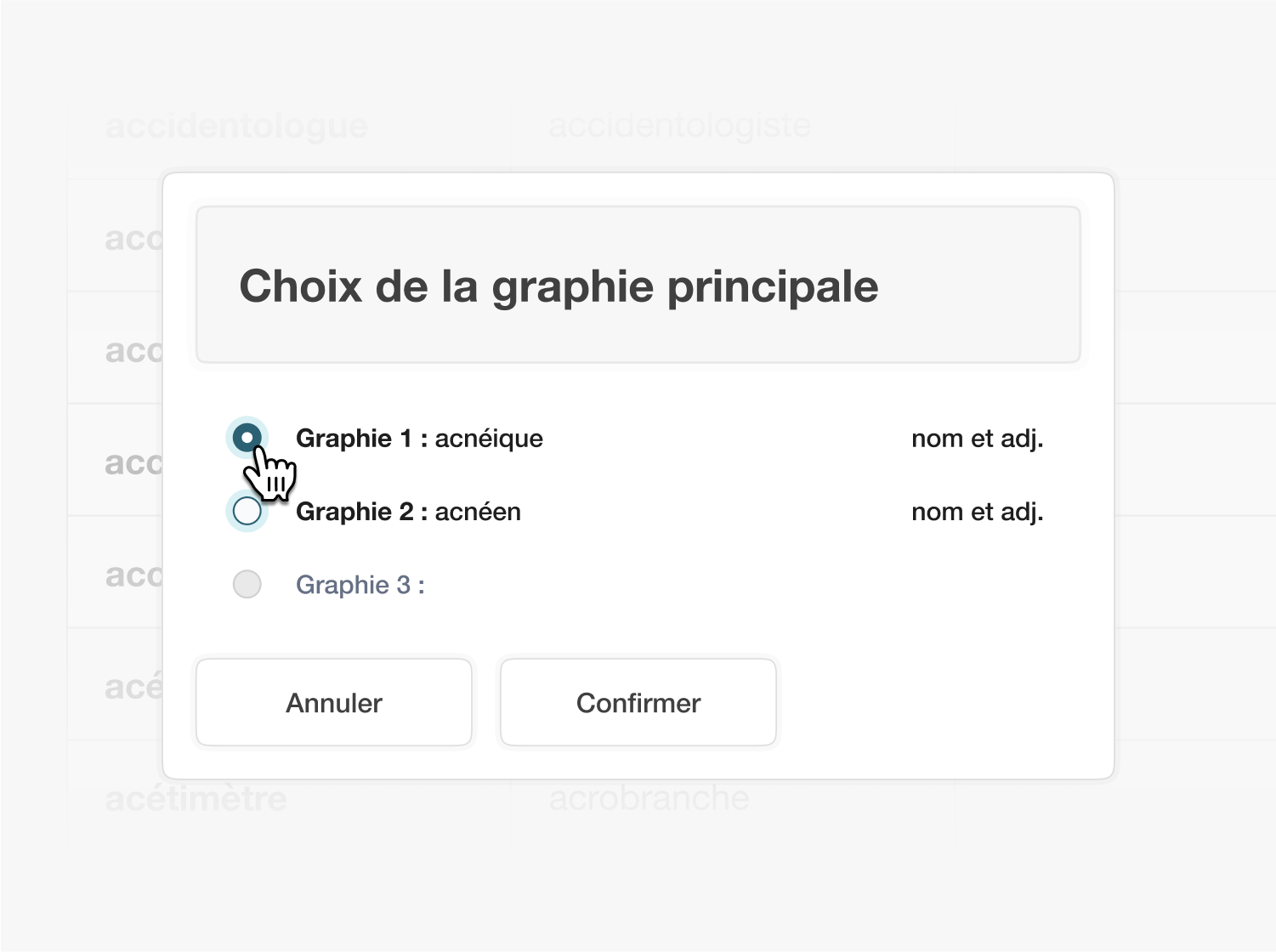Select the Graphie 1 radio button

tap(247, 439)
